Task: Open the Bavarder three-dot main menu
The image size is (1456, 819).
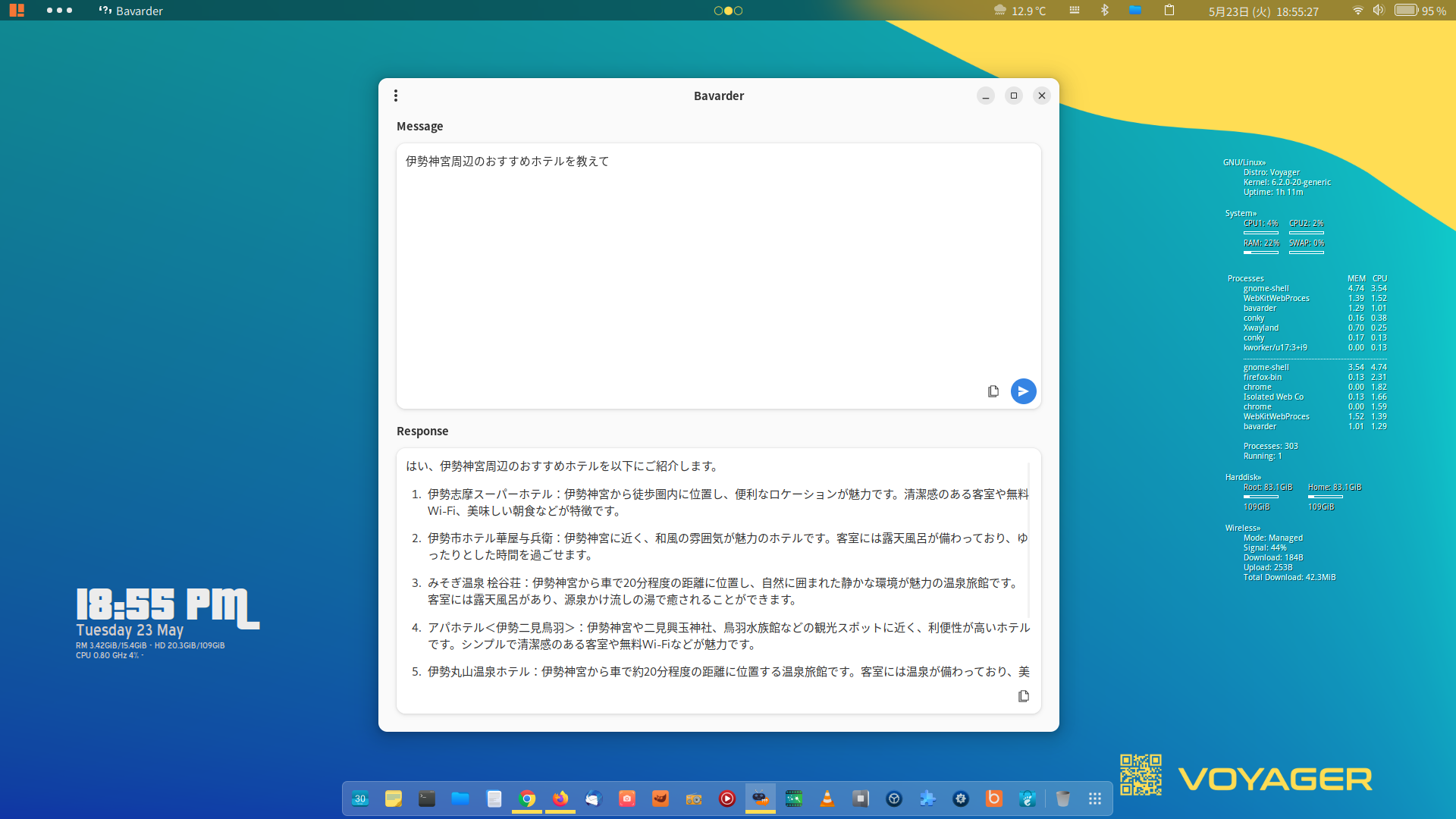Action: point(396,96)
